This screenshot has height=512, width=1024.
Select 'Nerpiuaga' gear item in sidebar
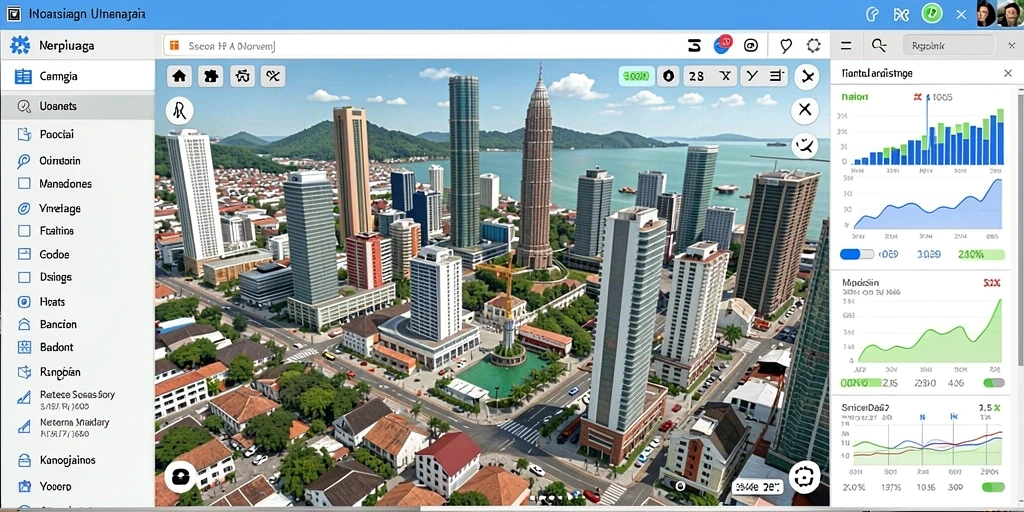77,46
